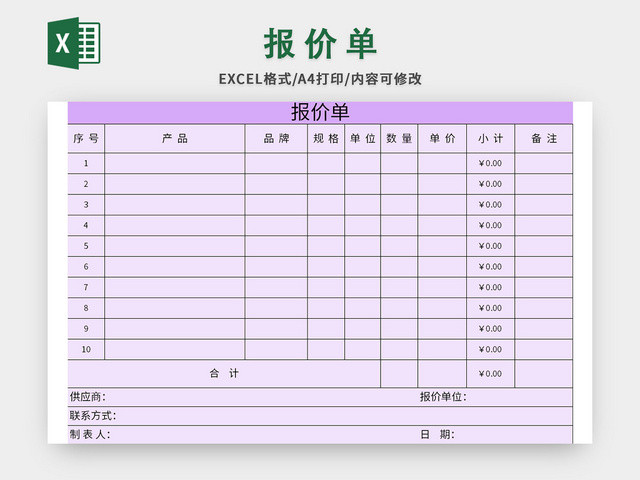Click serial number cell 10
This screenshot has width=640, height=480.
pyautogui.click(x=86, y=349)
